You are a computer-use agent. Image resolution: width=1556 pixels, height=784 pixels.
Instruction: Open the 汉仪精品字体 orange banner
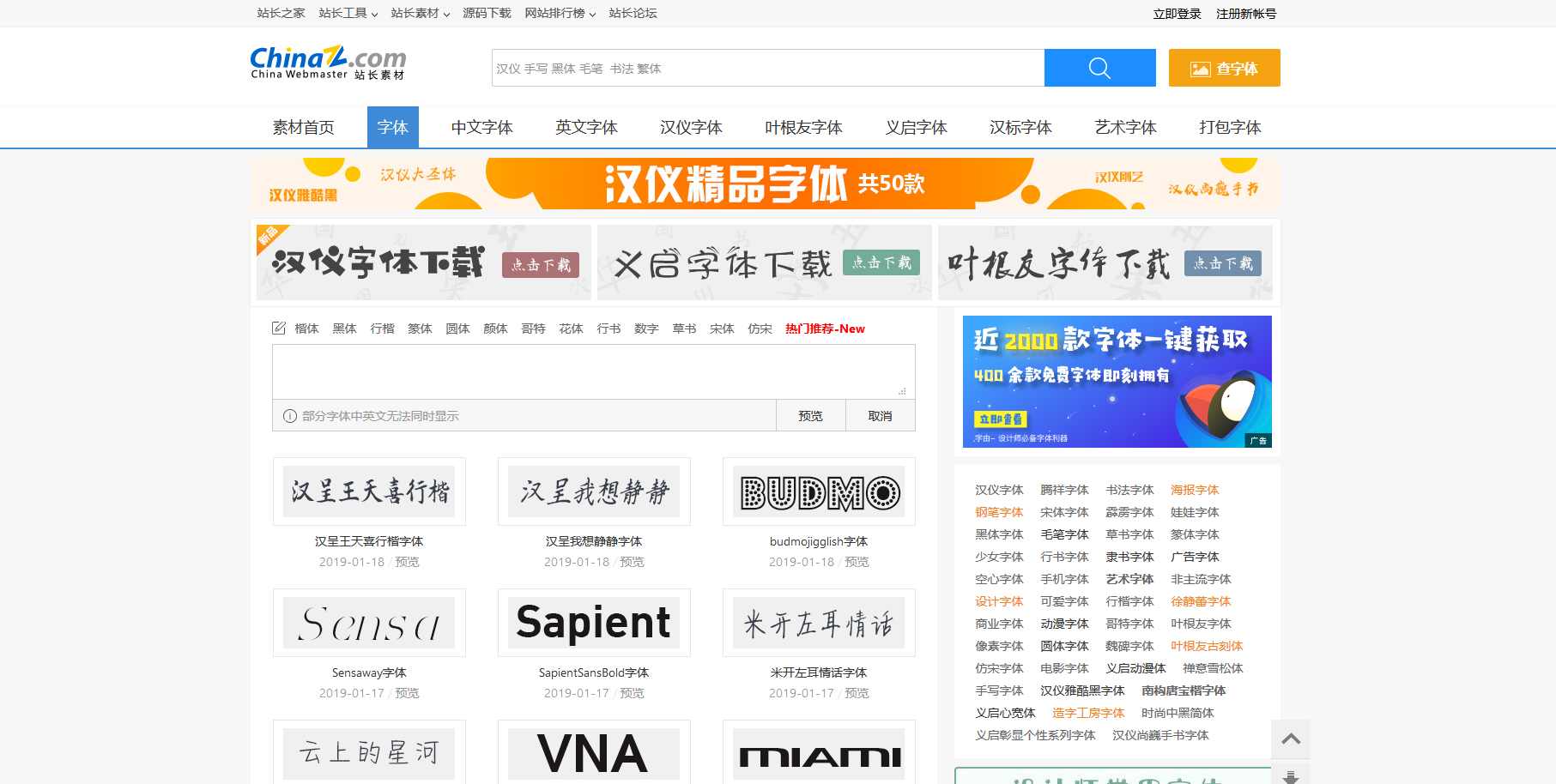pyautogui.click(x=766, y=184)
